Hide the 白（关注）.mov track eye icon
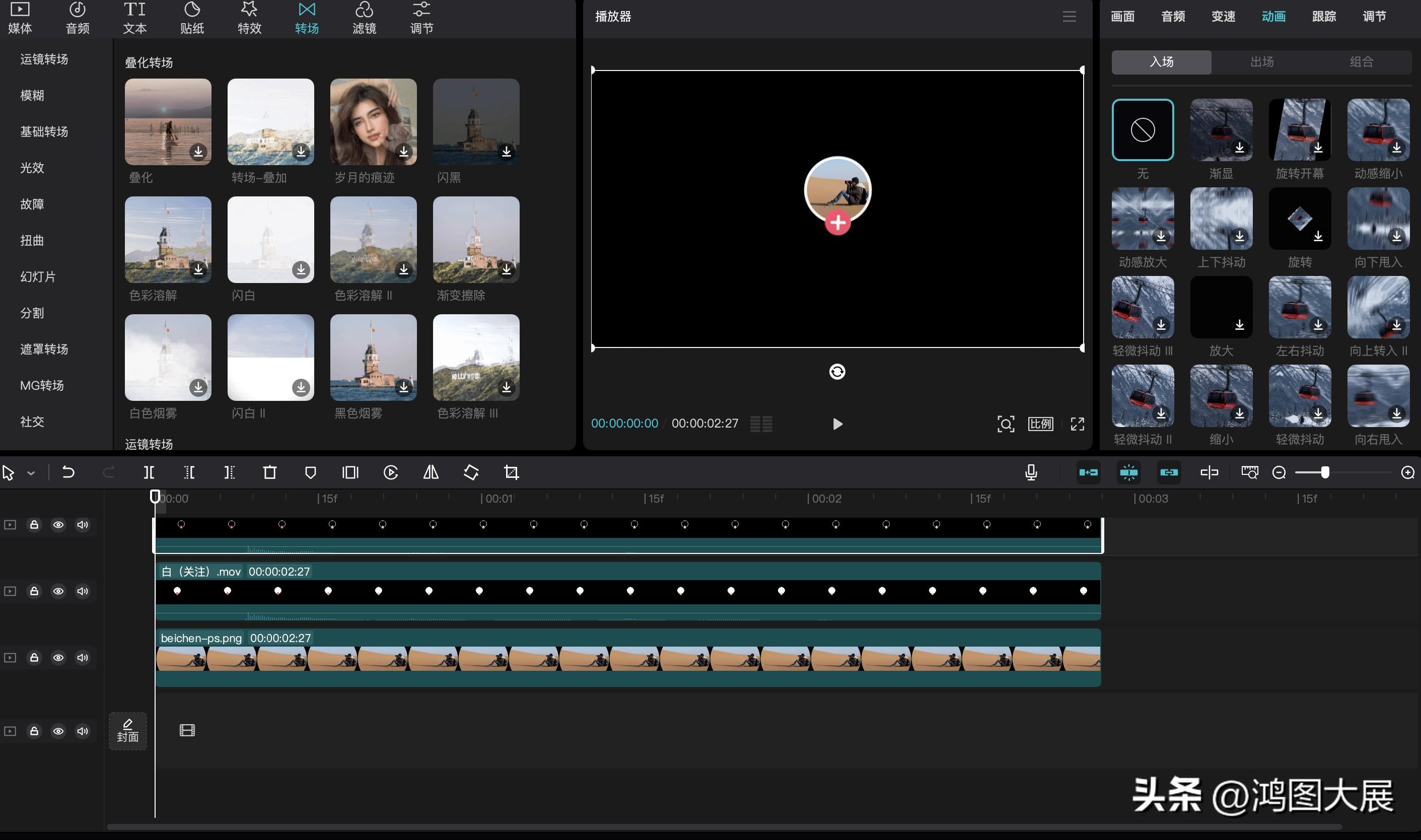 [x=58, y=591]
